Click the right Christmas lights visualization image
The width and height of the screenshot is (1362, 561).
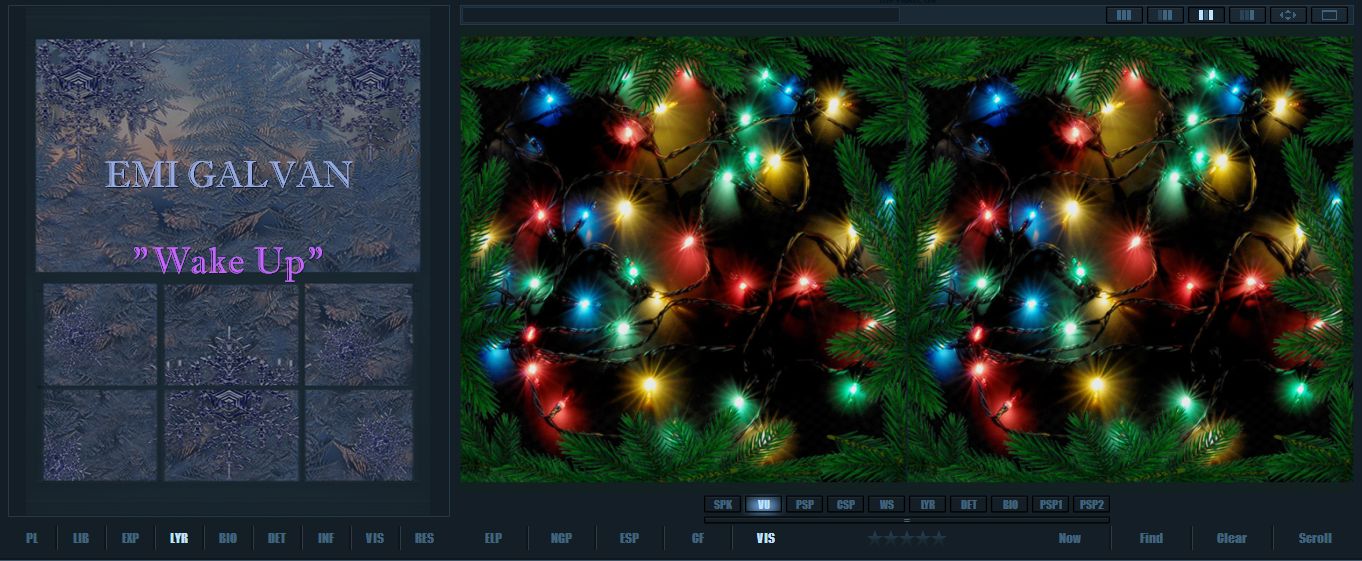pyautogui.click(x=1130, y=260)
